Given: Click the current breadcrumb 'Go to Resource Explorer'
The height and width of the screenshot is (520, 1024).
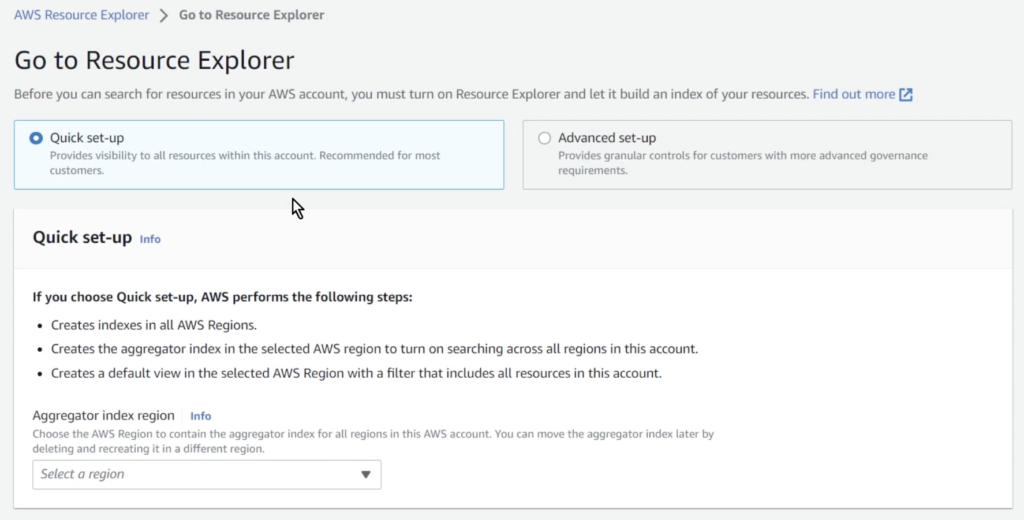Looking at the screenshot, I should tap(251, 15).
